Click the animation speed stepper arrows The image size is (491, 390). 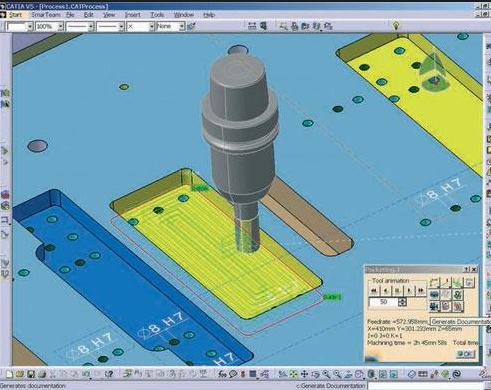pos(402,302)
